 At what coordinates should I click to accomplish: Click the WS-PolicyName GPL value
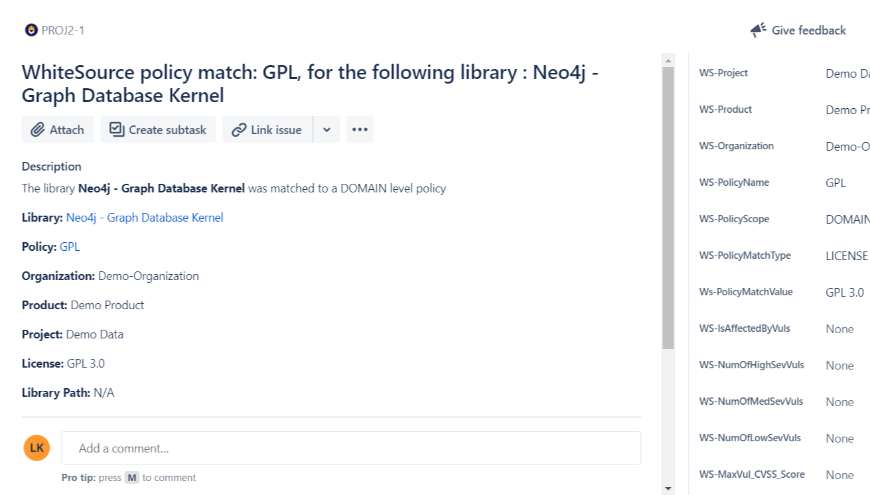835,183
